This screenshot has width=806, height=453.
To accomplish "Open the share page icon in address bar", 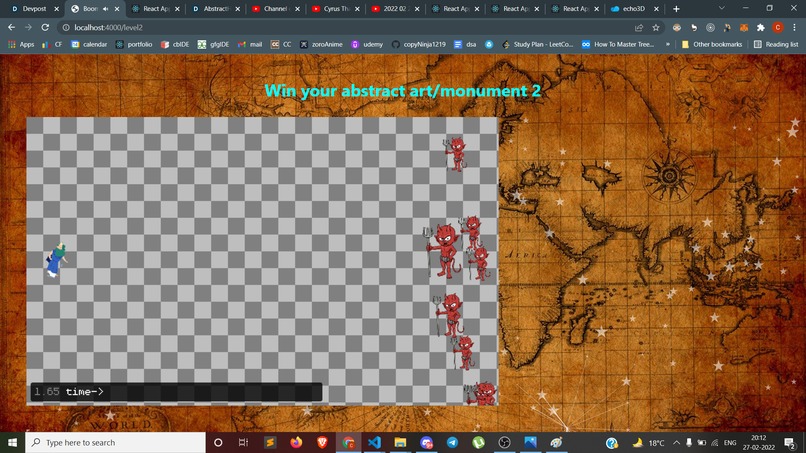I will point(639,27).
